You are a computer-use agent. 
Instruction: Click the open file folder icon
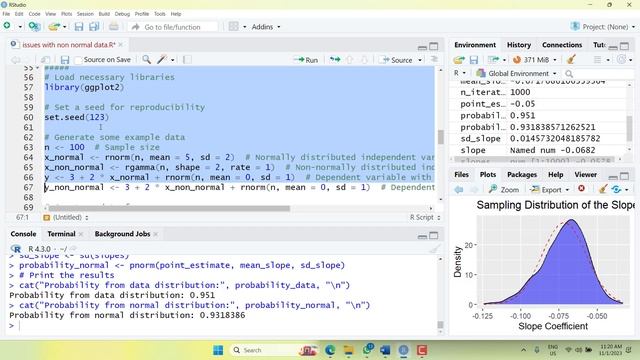click(x=53, y=27)
